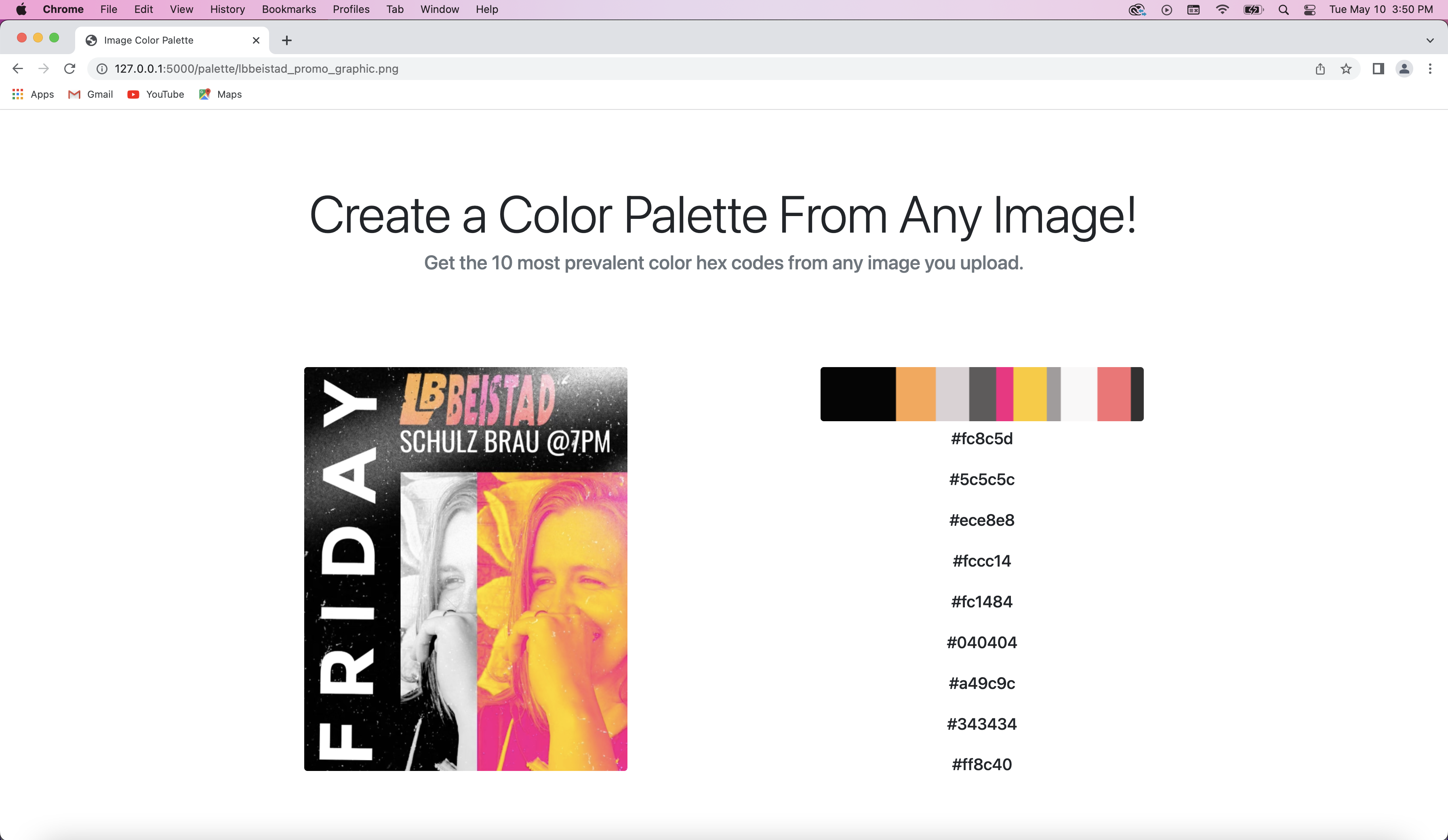Open the History menu
Viewport: 1448px width, 840px height.
tap(227, 9)
